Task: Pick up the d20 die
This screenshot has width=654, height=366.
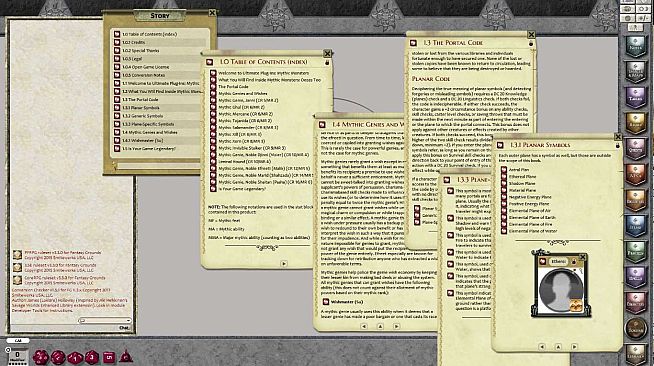Action: 40,357
